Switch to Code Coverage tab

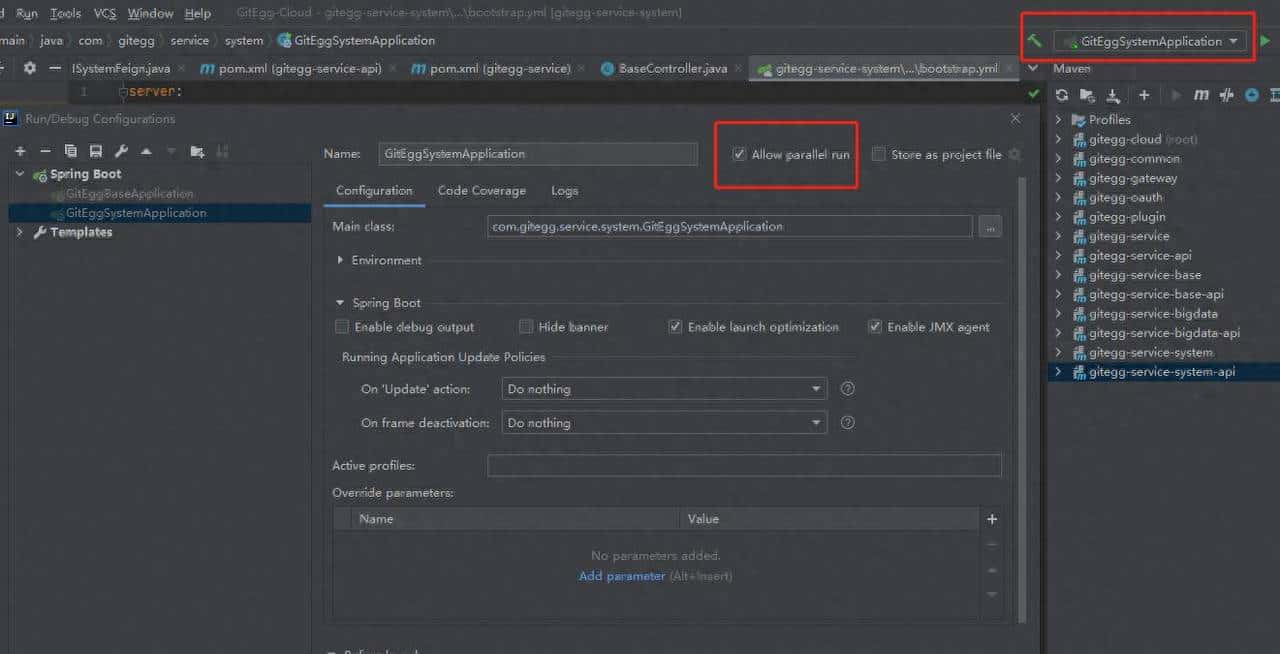(x=481, y=191)
